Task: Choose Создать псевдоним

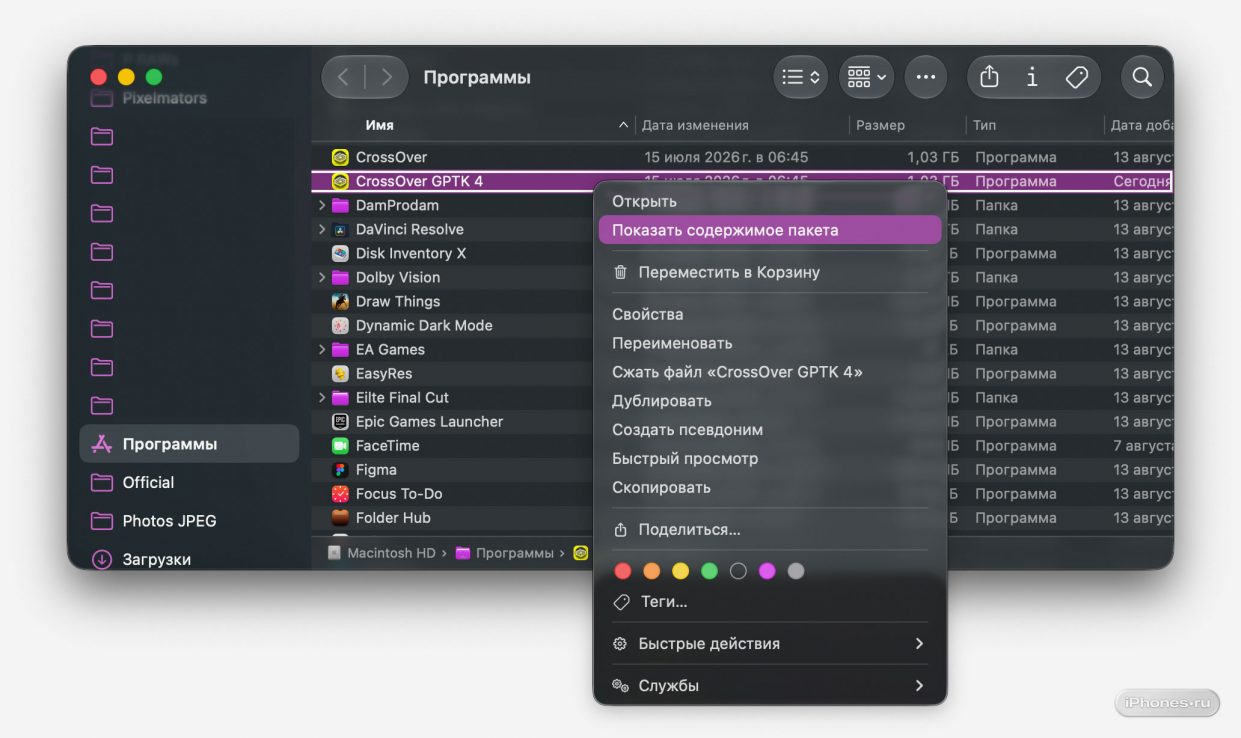Action: (769, 430)
